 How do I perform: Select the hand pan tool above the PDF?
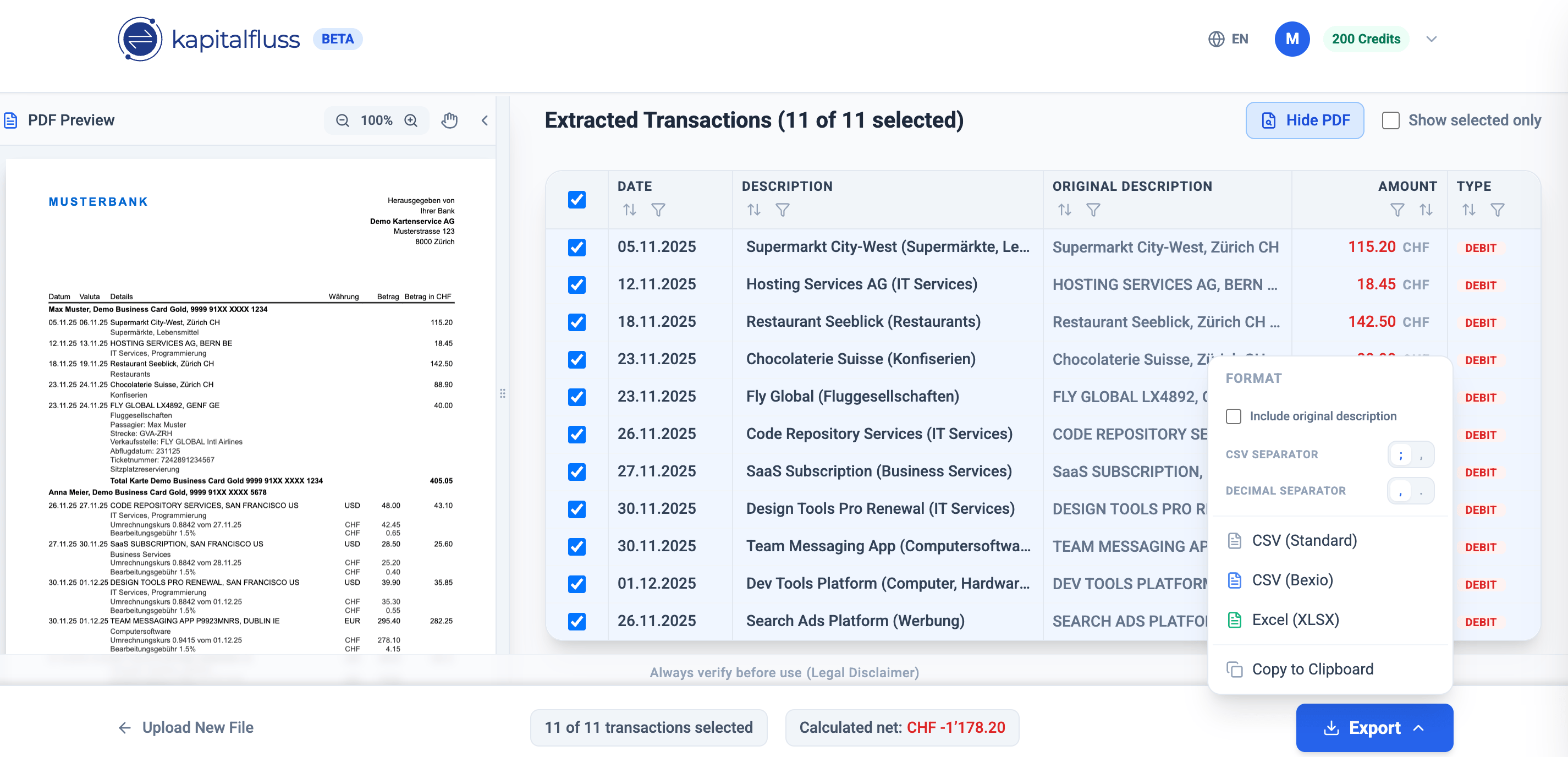[x=449, y=120]
